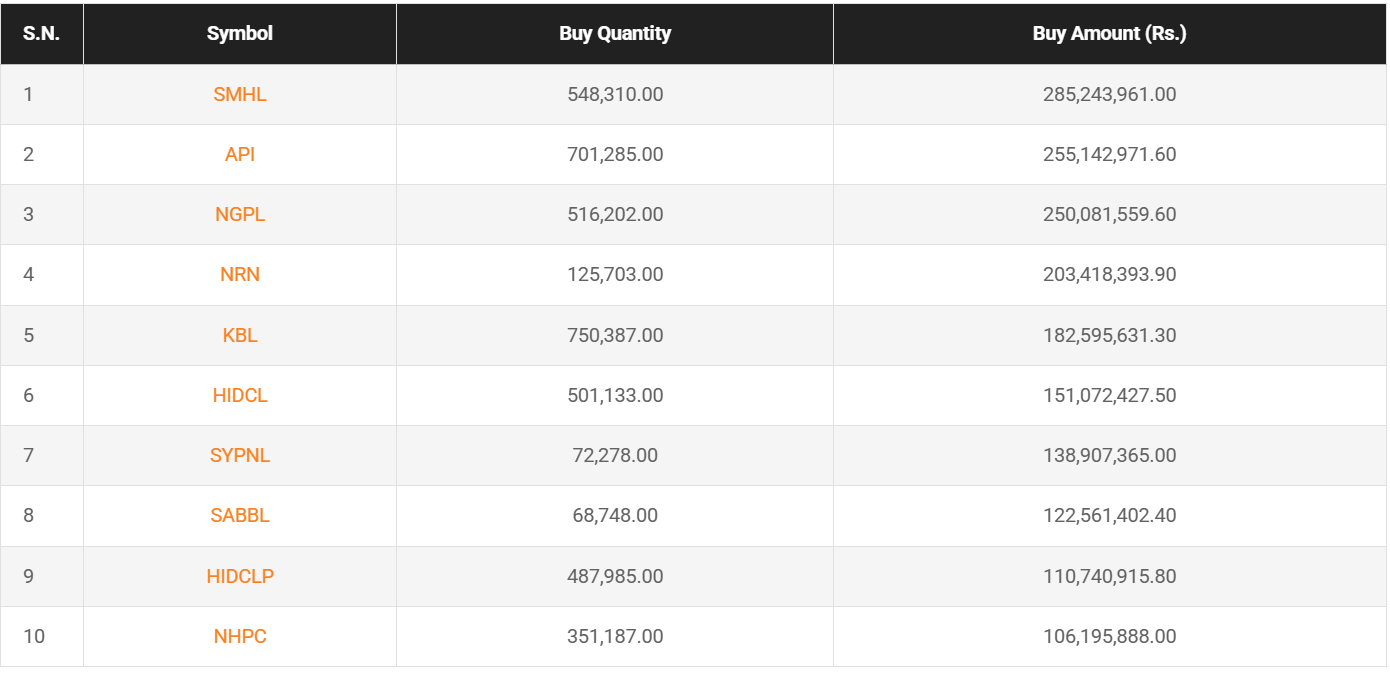Select the NRN symbol link
1390x675 pixels.
tap(240, 275)
